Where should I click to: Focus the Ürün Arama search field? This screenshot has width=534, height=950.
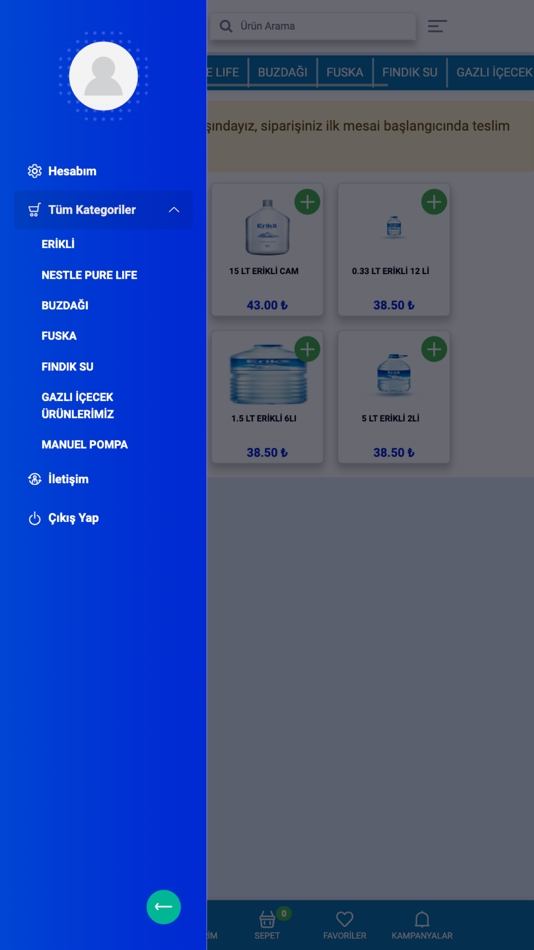[x=313, y=26]
